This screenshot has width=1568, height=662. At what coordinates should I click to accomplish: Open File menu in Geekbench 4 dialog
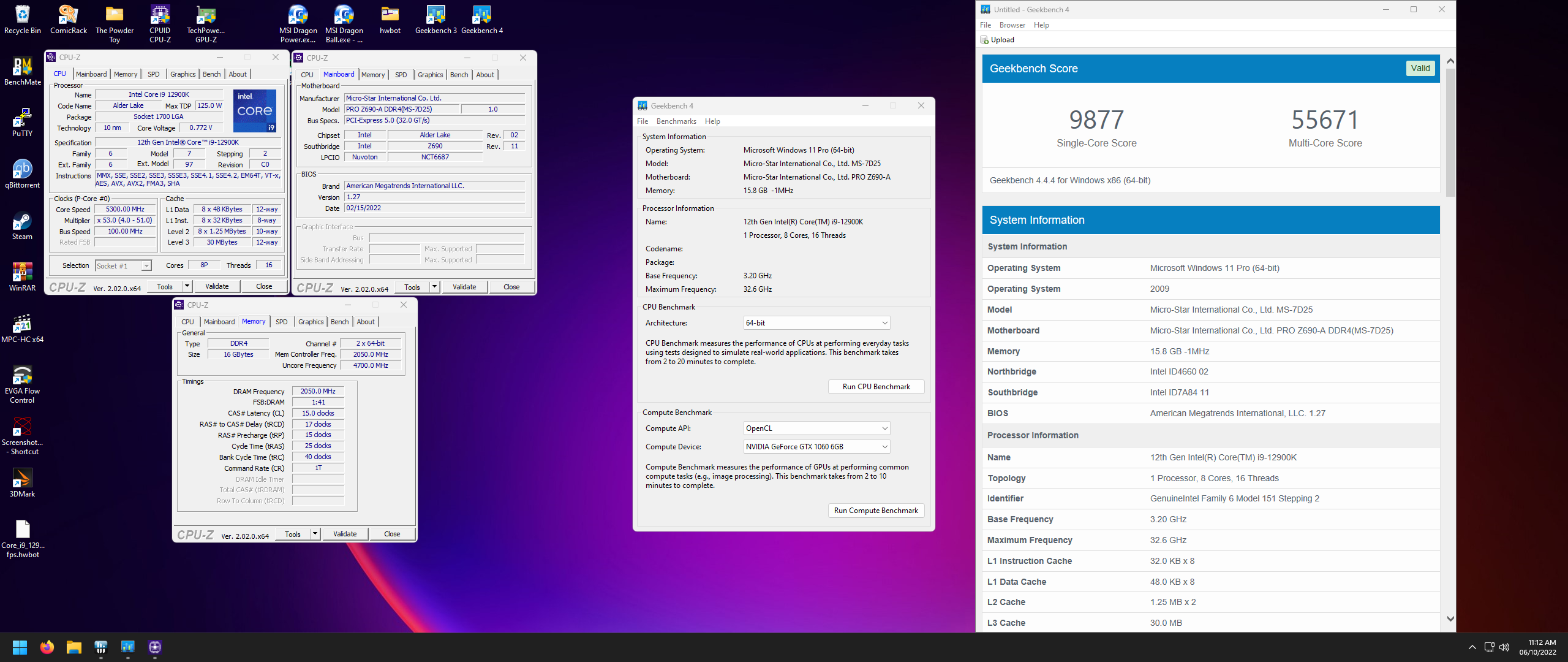(x=643, y=121)
